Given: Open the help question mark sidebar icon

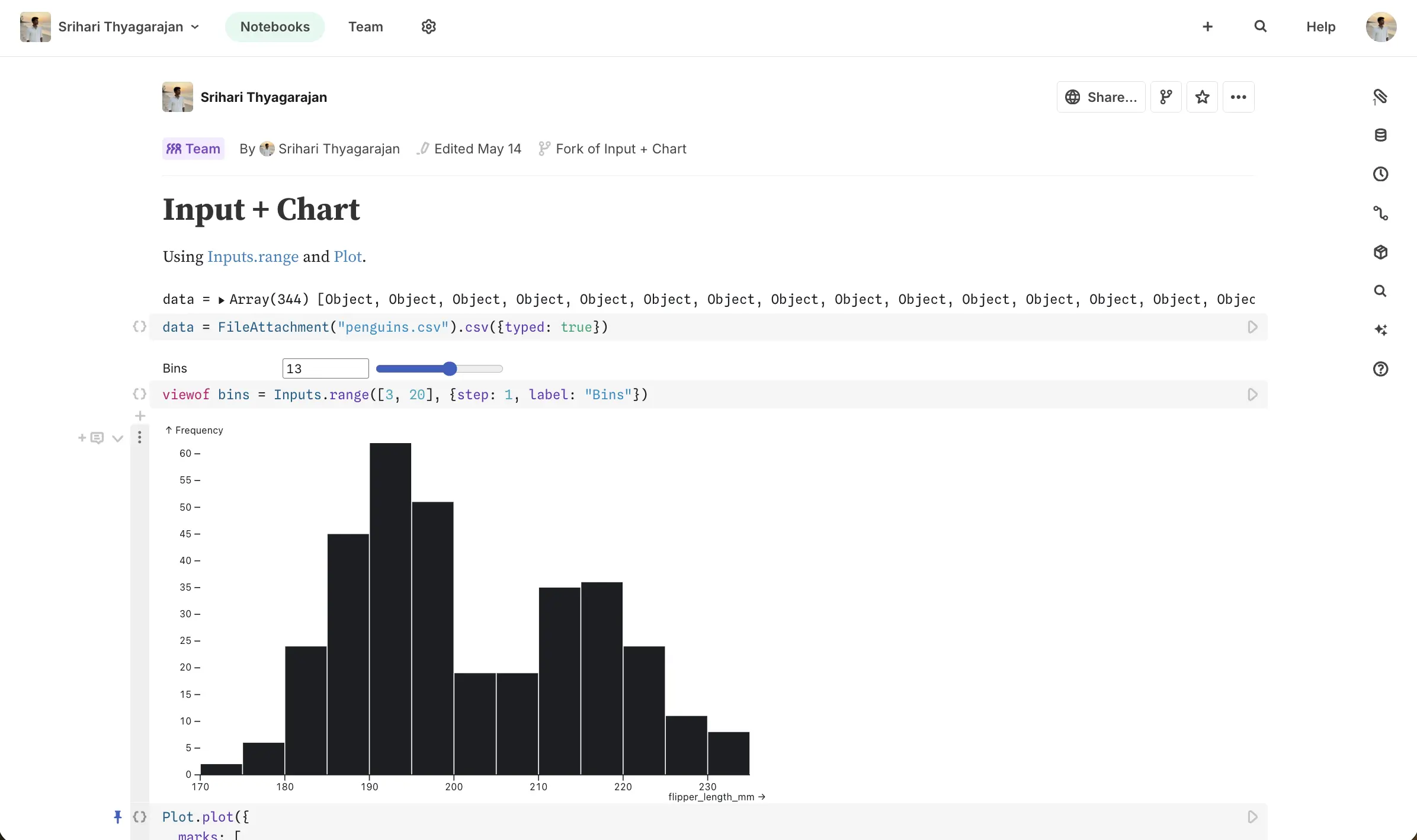Looking at the screenshot, I should (x=1380, y=369).
